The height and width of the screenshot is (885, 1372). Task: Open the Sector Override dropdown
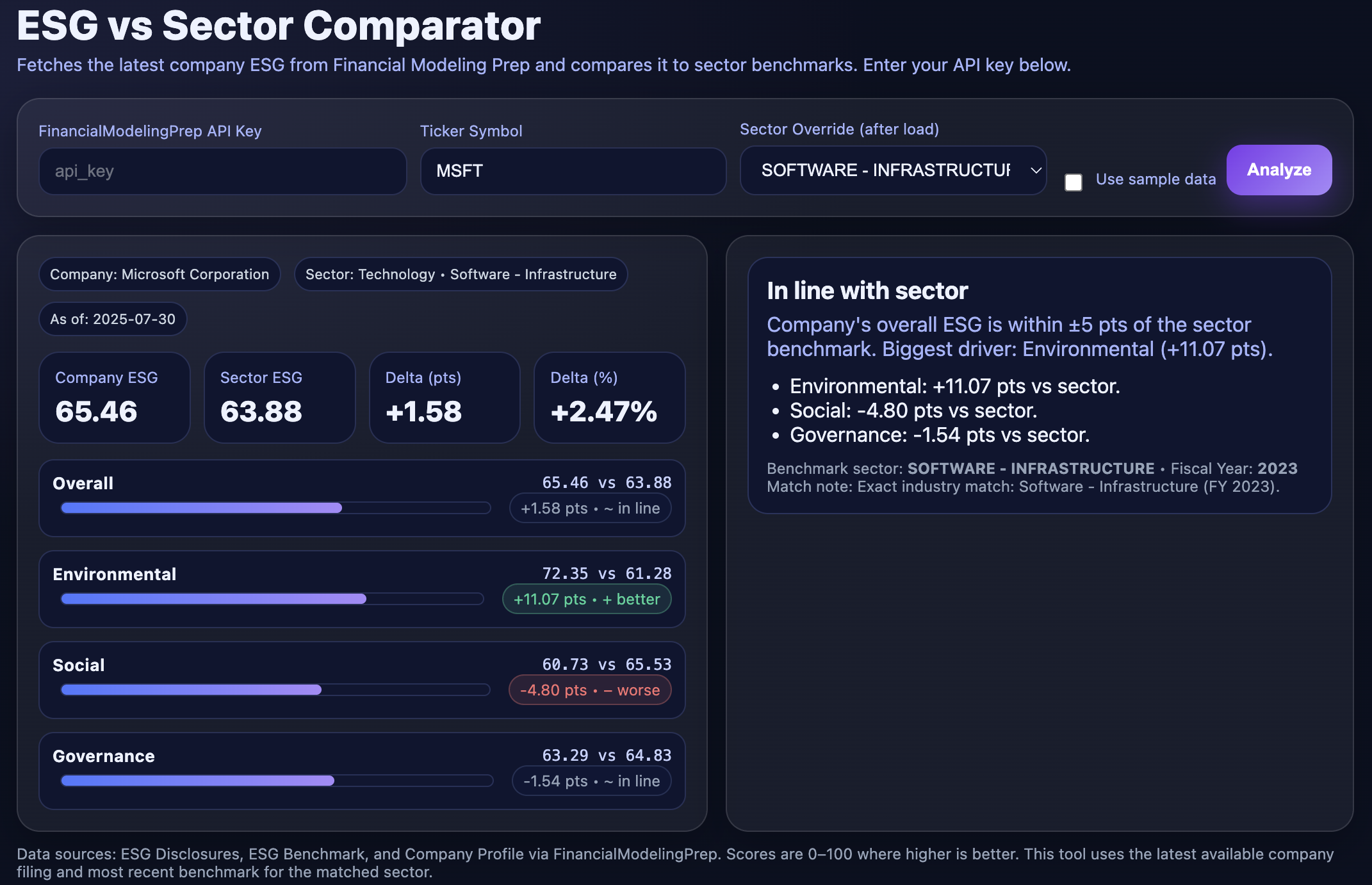point(893,170)
